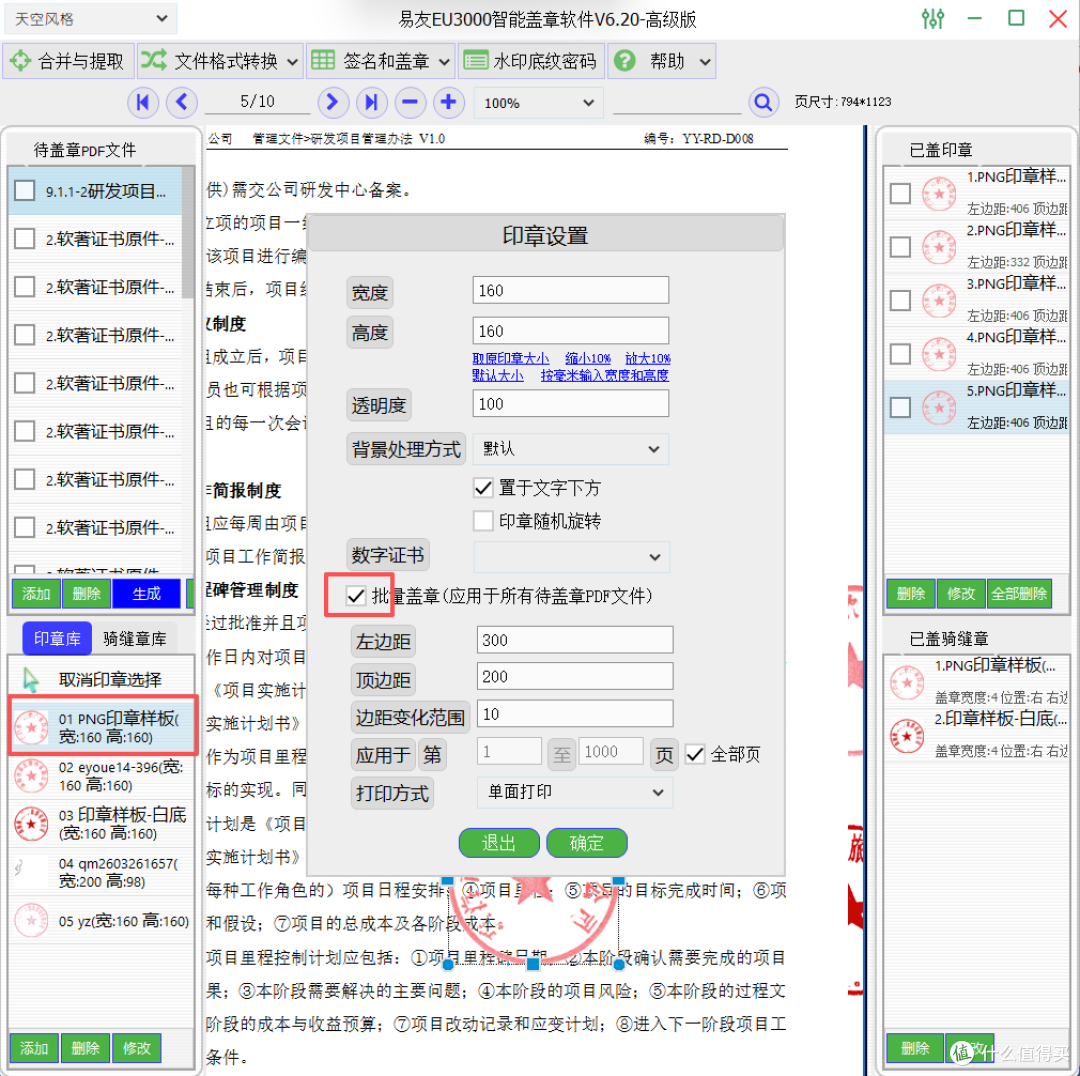
Task: Open 打印方式 单面打印 dropdown
Action: point(575,792)
